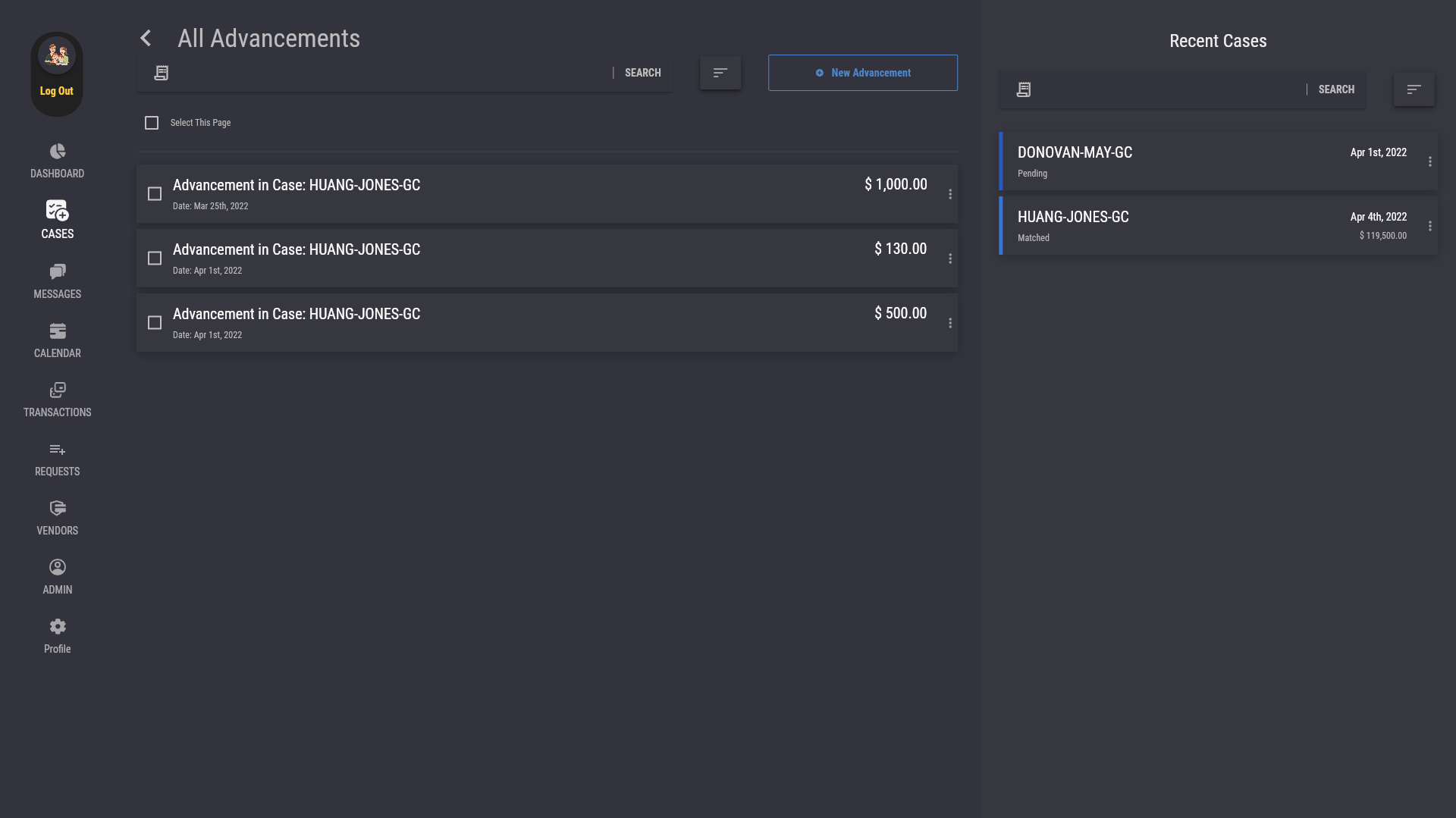The height and width of the screenshot is (818, 1456).
Task: Open three-dot menu for DONOVAN-MAY-GC case
Action: coord(1430,161)
